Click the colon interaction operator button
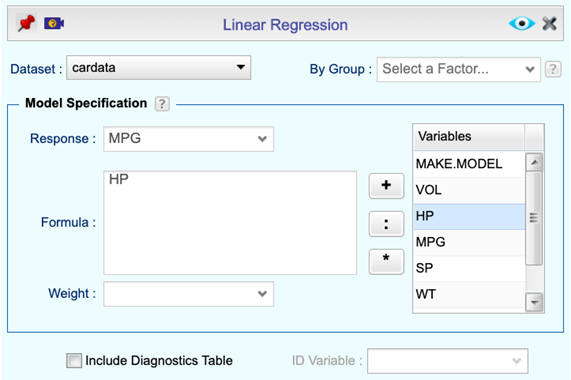 (x=386, y=224)
